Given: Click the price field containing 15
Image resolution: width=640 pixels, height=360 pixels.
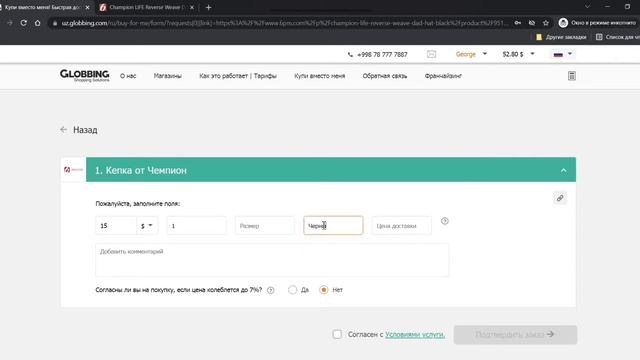Looking at the screenshot, I should click(x=116, y=226).
